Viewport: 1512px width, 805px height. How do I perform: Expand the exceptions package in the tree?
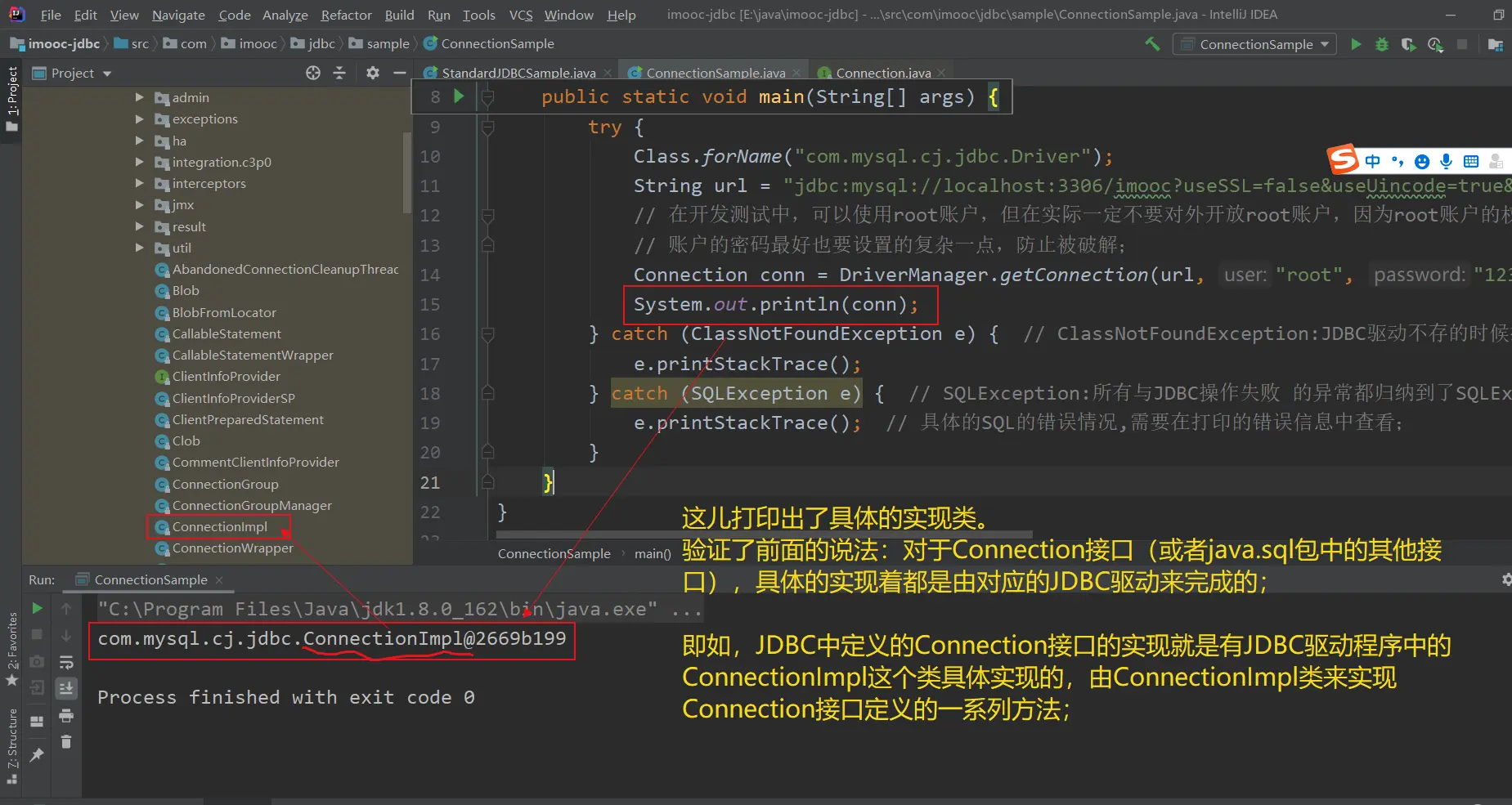(x=139, y=119)
